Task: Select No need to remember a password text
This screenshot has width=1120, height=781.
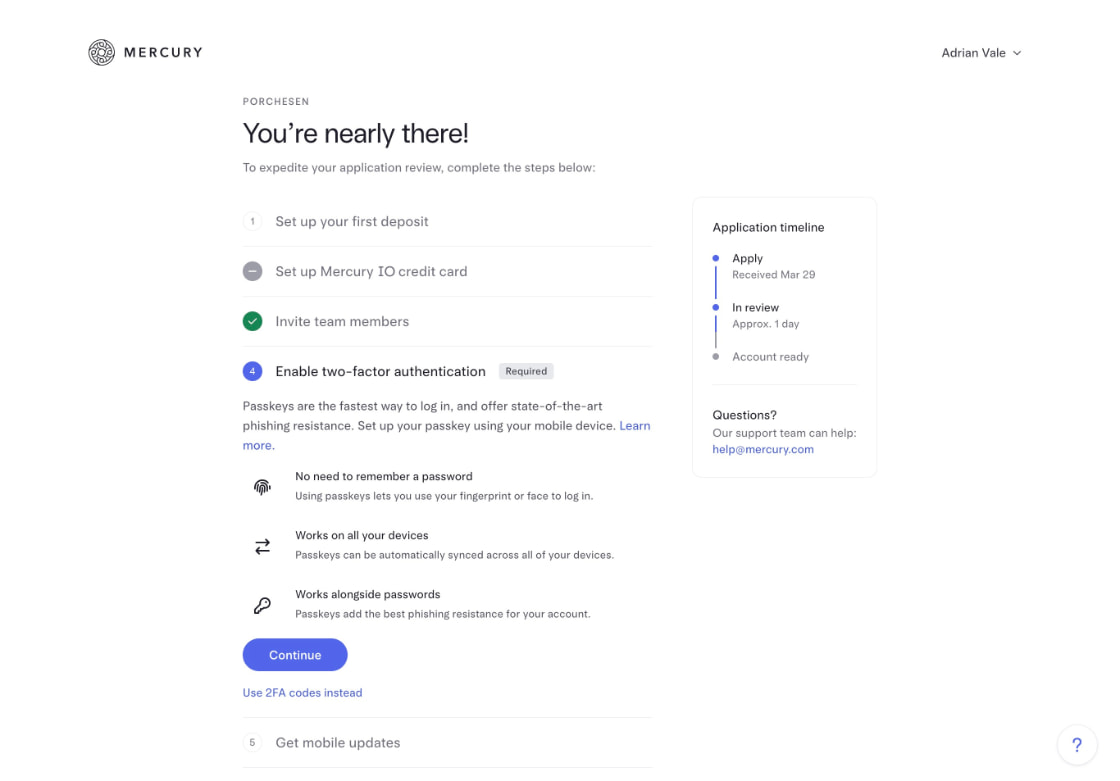Action: coord(384,477)
